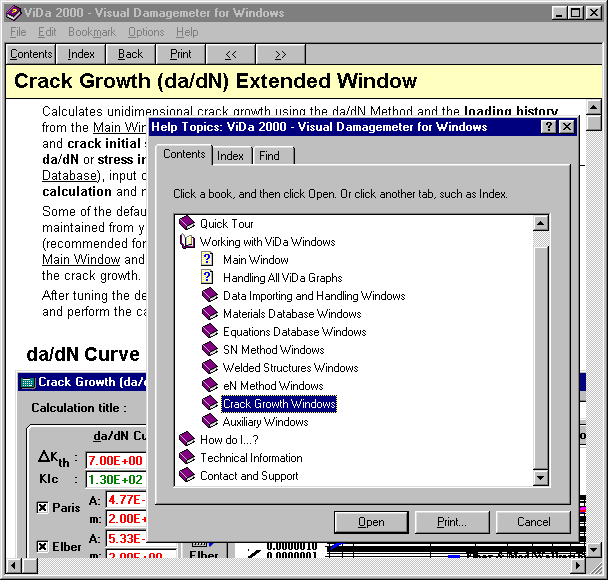Follow the Main Window link below 'recommended for'
The width and height of the screenshot is (608, 580).
81,259
